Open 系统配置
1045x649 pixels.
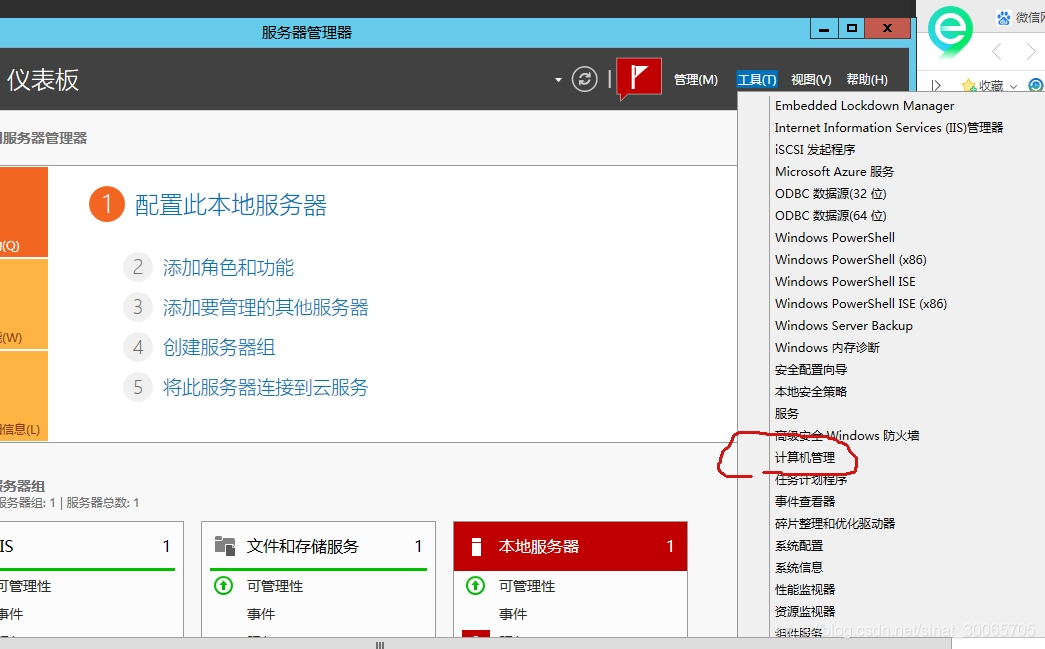(x=798, y=545)
